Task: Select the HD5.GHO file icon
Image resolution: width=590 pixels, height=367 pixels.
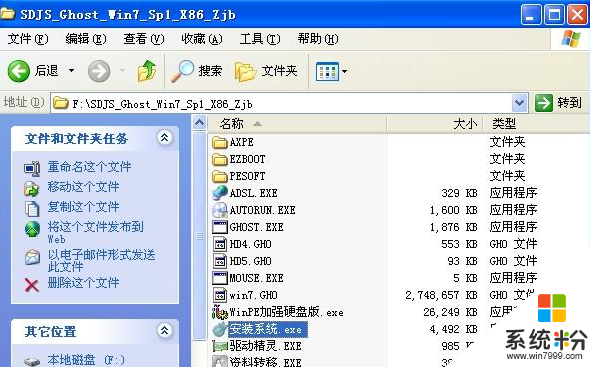Action: click(x=220, y=261)
